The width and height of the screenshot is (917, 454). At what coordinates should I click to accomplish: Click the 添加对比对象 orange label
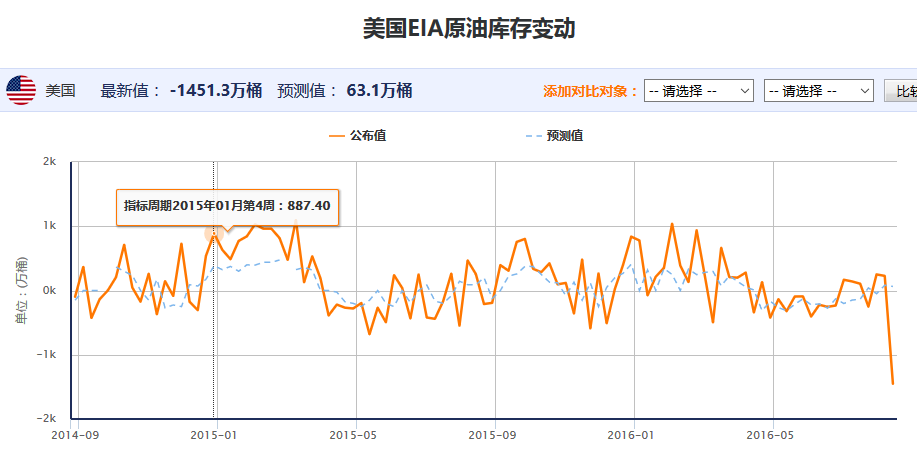click(590, 91)
